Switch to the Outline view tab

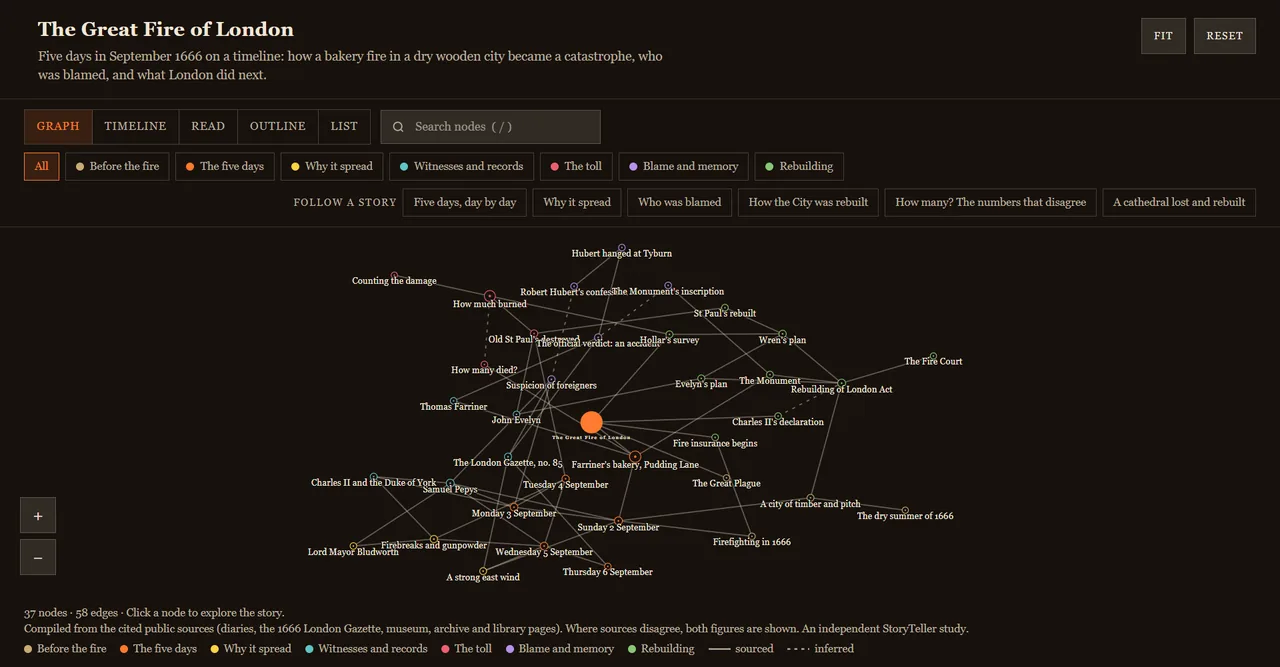click(277, 127)
